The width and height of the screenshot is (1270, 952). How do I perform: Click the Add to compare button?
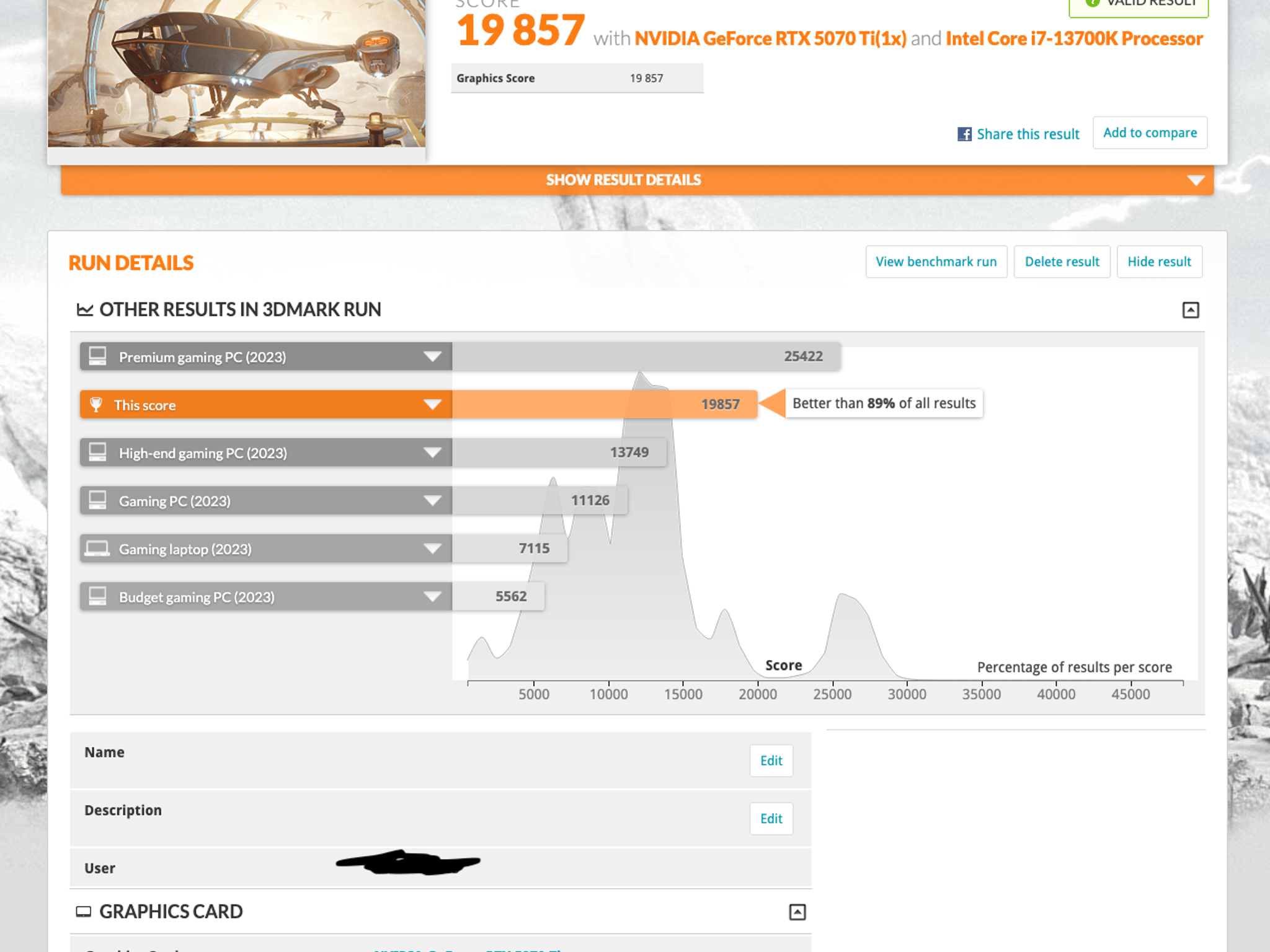1150,133
